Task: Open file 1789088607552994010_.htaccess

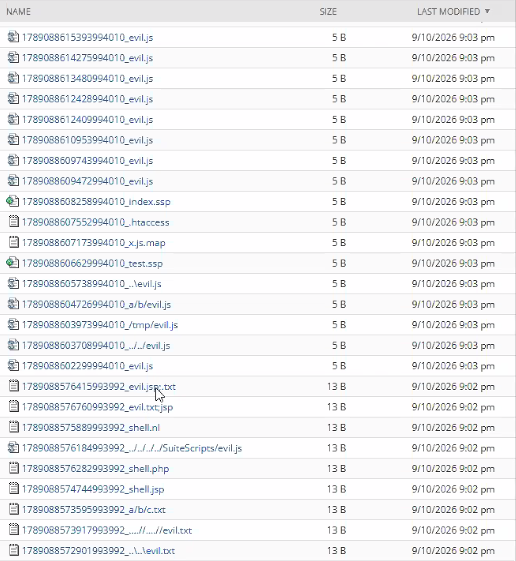Action: point(96,222)
